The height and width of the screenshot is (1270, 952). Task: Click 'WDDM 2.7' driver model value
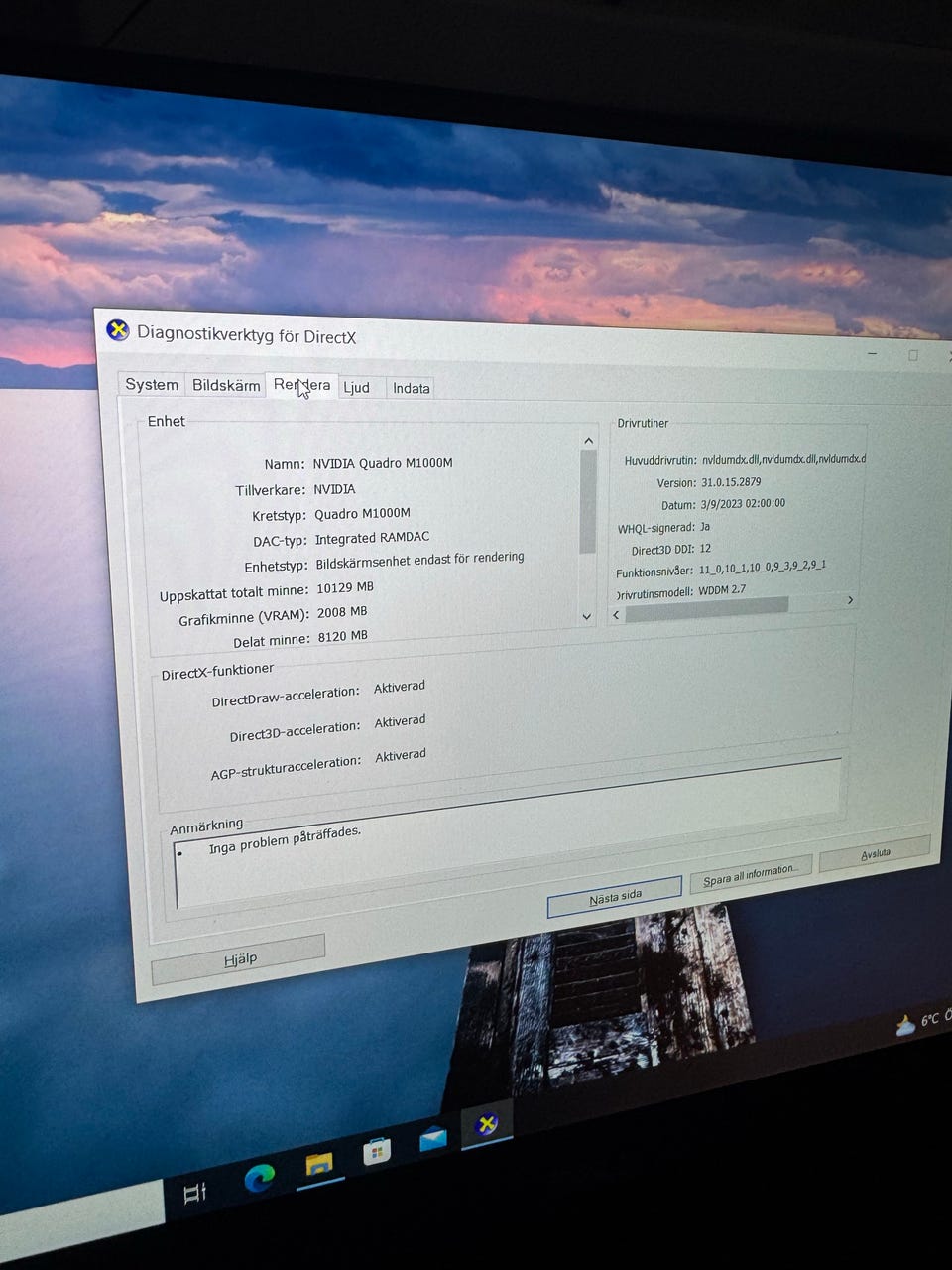coord(722,589)
